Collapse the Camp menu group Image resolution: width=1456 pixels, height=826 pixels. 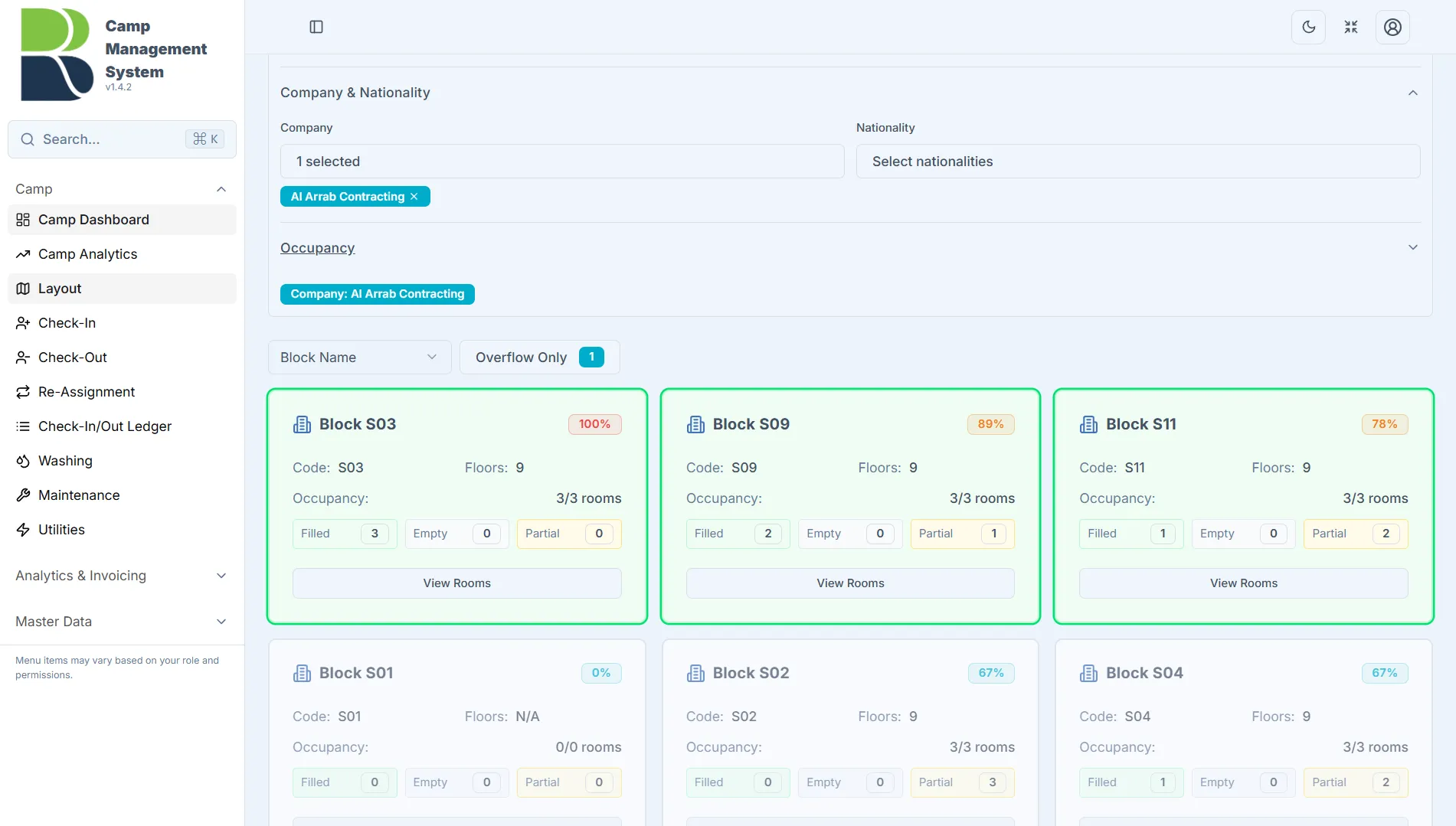point(122,189)
